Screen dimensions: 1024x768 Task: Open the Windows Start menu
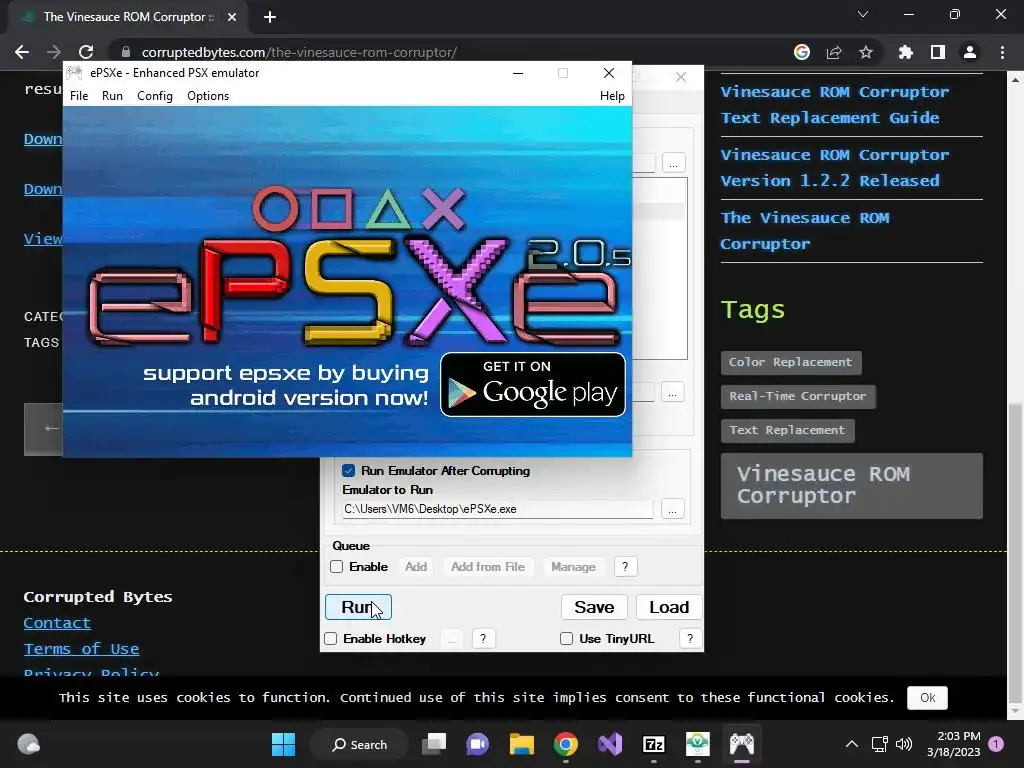(x=283, y=744)
